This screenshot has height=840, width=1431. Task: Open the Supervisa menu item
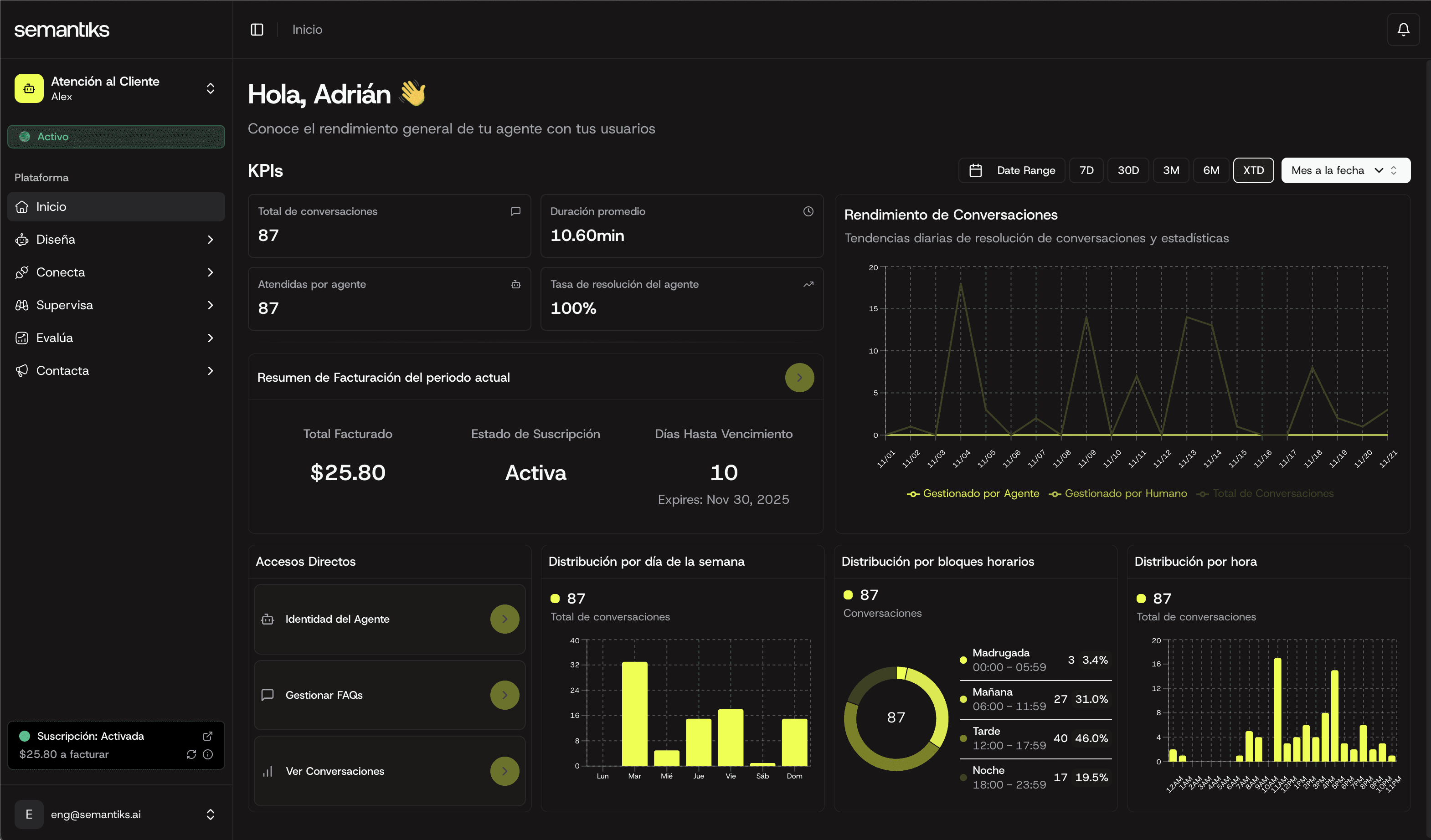(x=116, y=305)
